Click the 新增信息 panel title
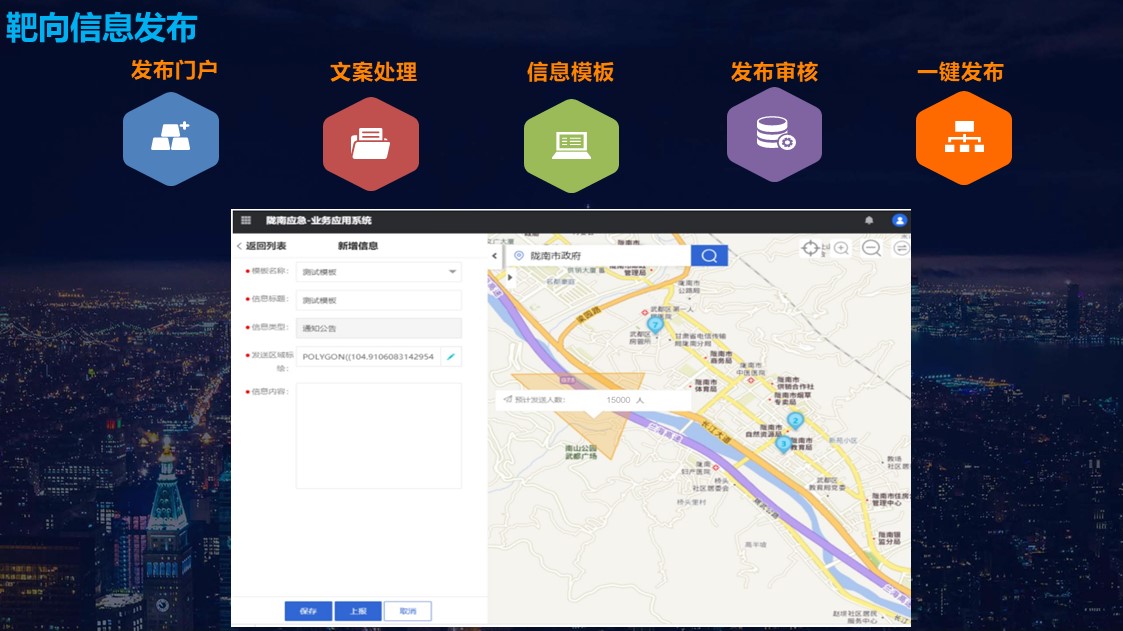 [x=358, y=246]
